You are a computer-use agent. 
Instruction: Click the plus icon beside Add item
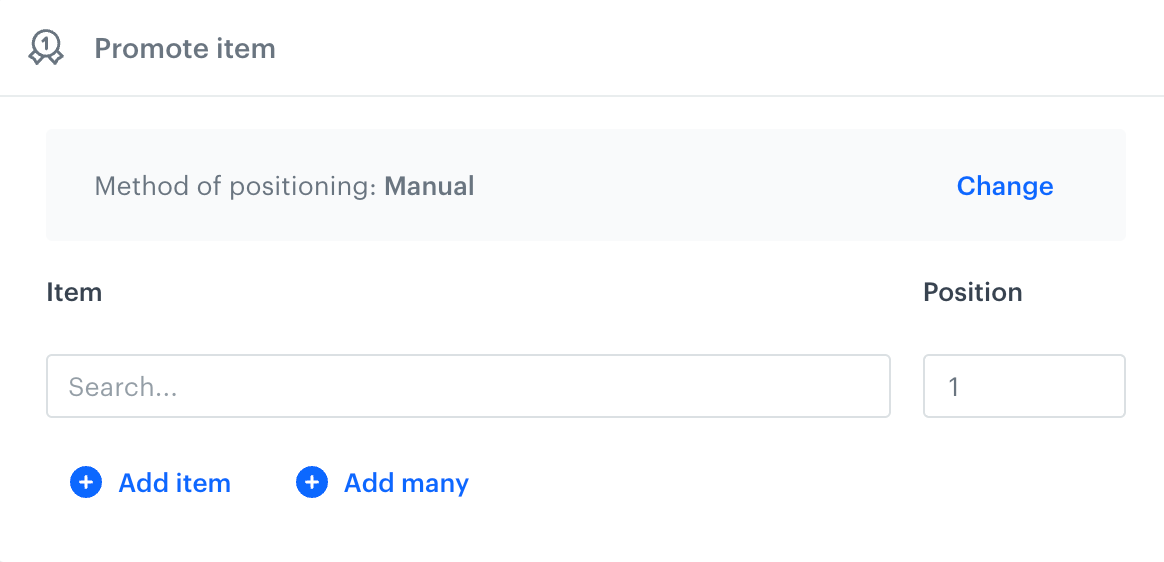86,483
